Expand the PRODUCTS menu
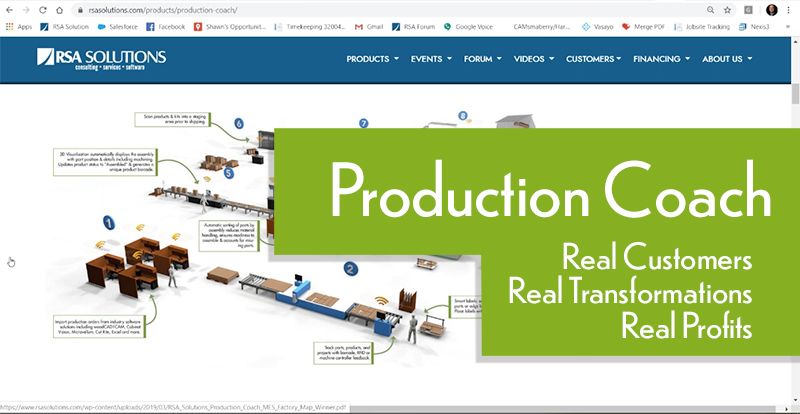Screen dimensions: 800x414 372,59
